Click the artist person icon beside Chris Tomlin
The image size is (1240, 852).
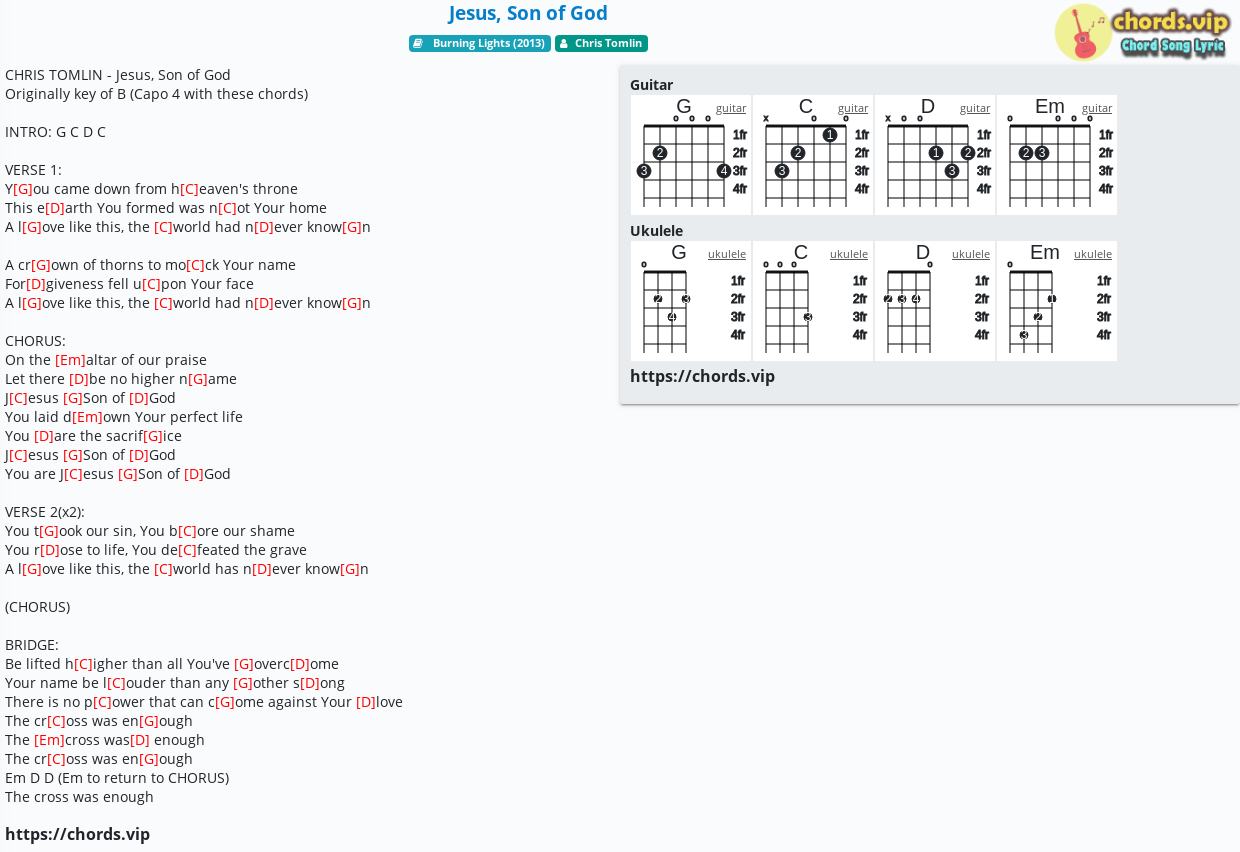pyautogui.click(x=564, y=43)
